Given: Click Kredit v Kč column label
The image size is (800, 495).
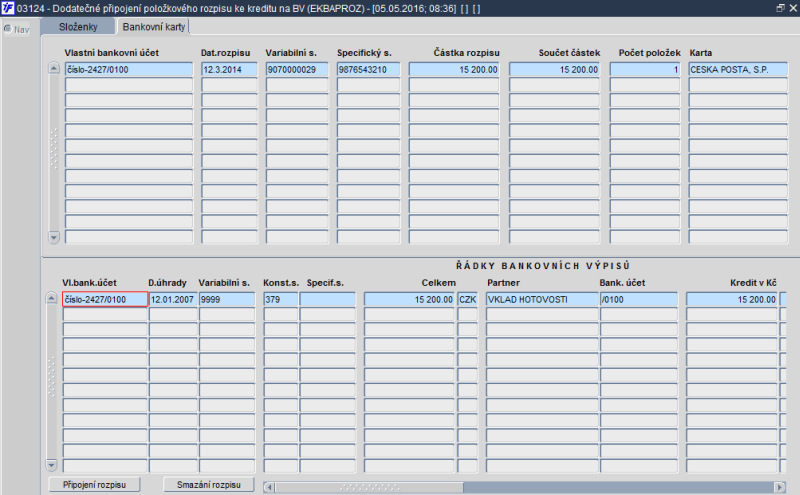Looking at the screenshot, I should coord(753,283).
